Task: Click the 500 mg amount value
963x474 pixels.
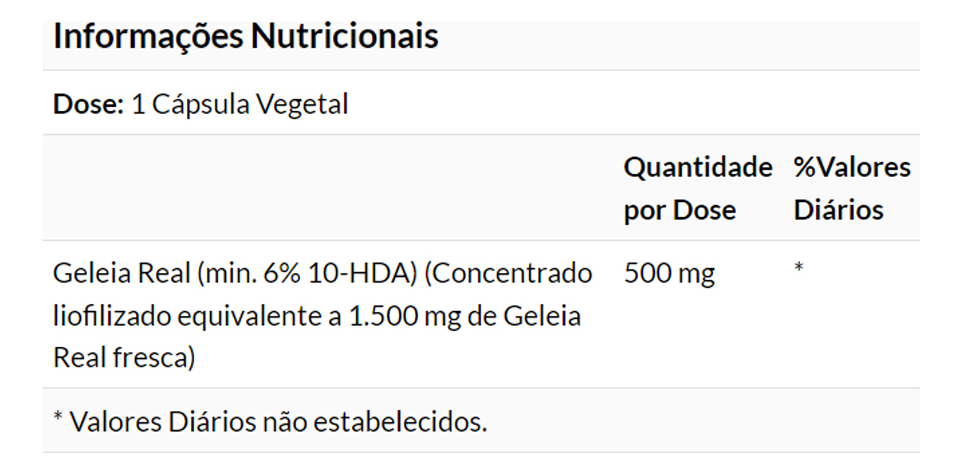Action: 669,273
